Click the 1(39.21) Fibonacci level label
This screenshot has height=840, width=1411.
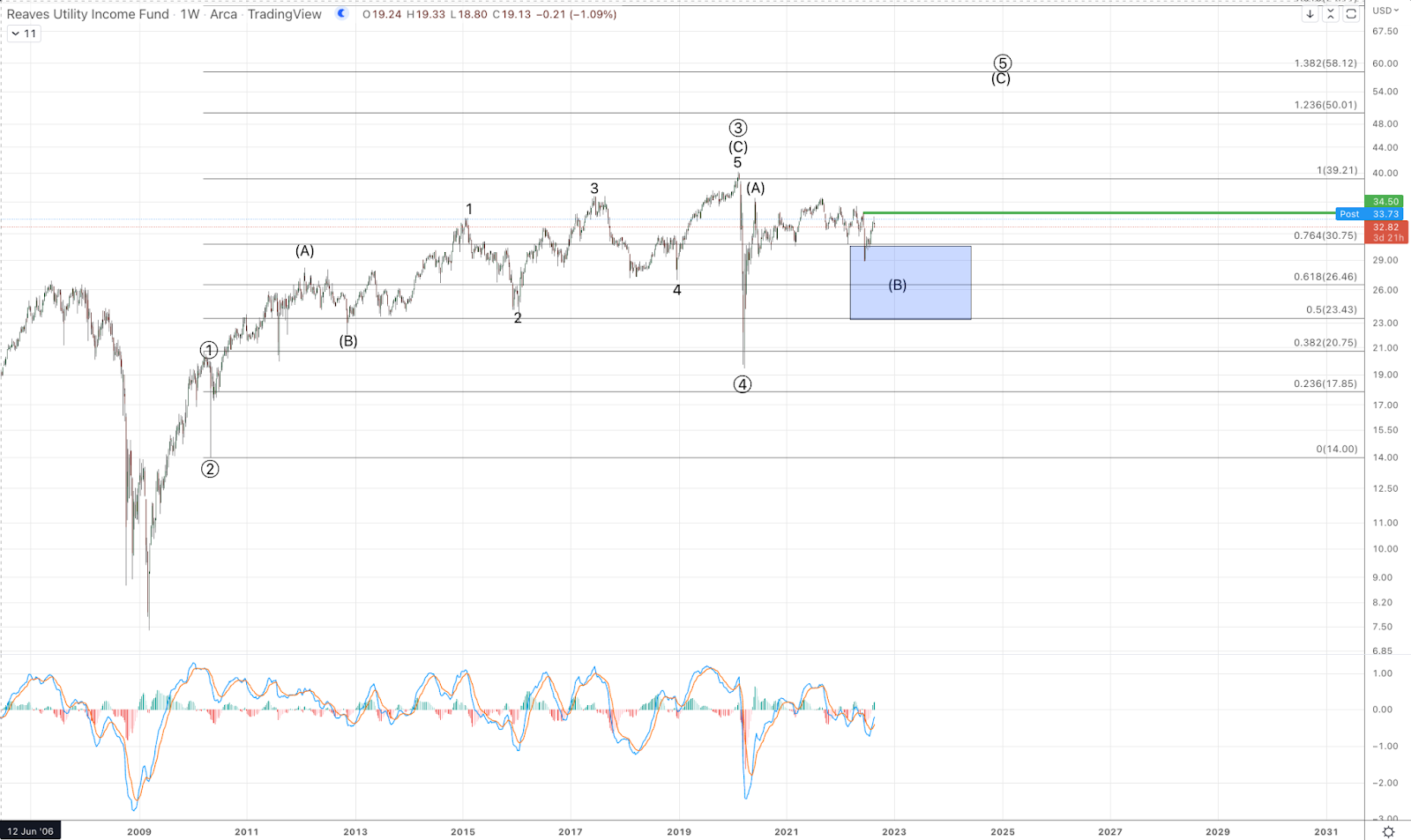point(1337,170)
